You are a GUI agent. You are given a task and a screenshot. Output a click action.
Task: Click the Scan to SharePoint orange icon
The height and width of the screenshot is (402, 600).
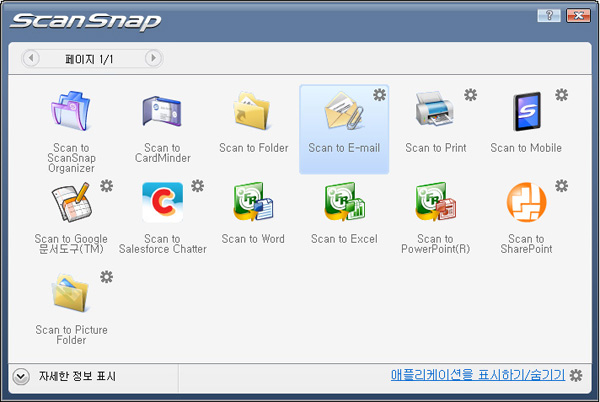click(527, 202)
